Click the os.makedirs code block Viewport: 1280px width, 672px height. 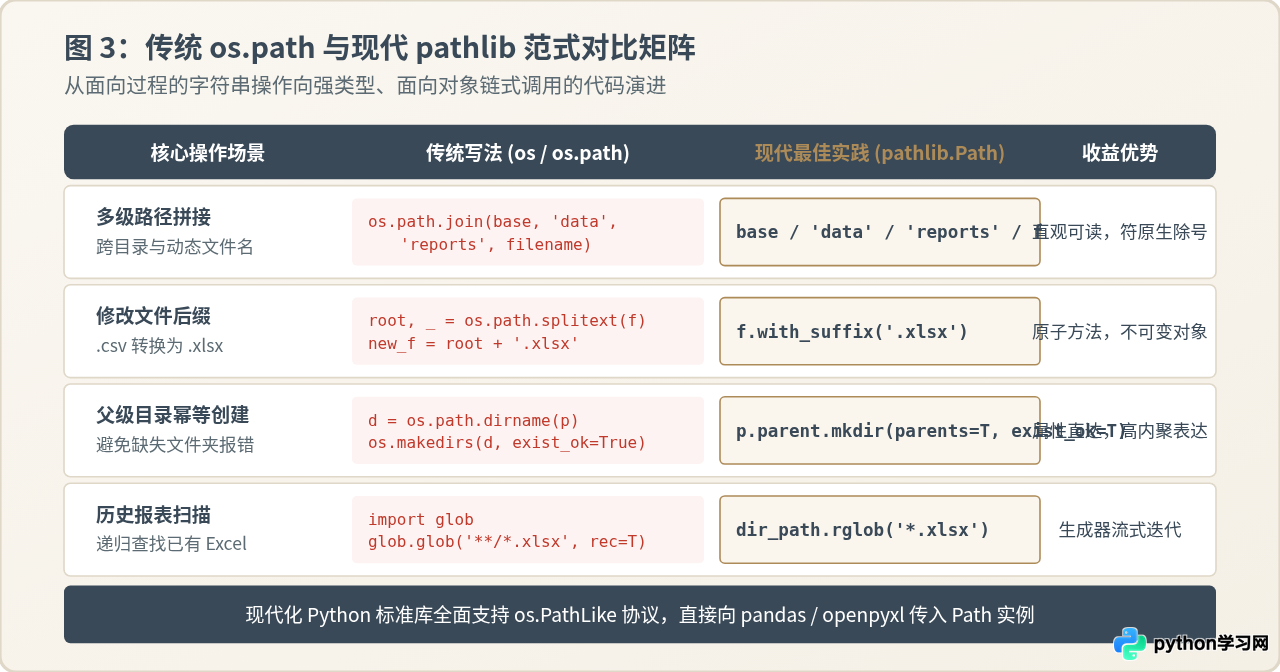pyautogui.click(x=528, y=430)
